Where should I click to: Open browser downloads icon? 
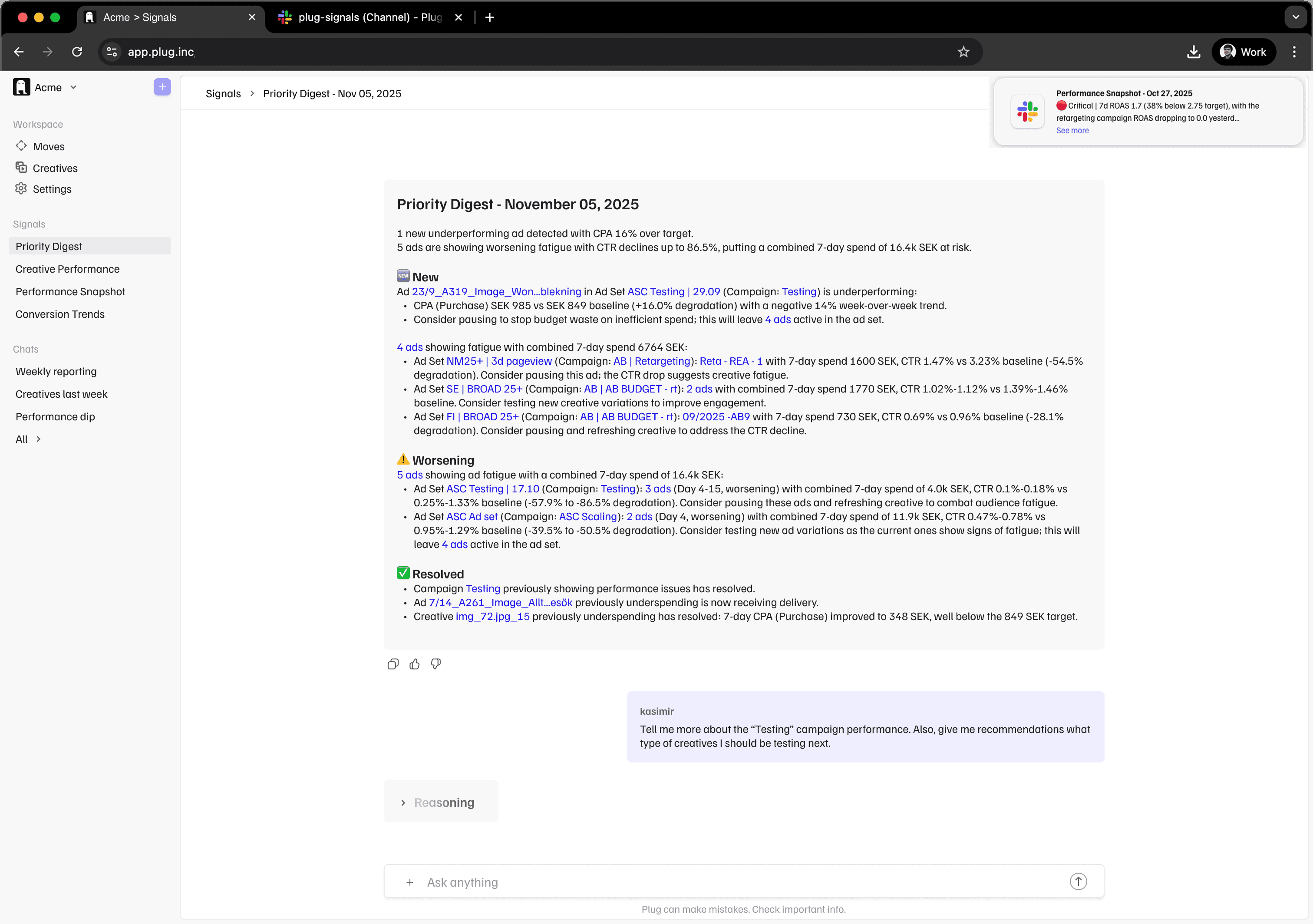pyautogui.click(x=1194, y=52)
